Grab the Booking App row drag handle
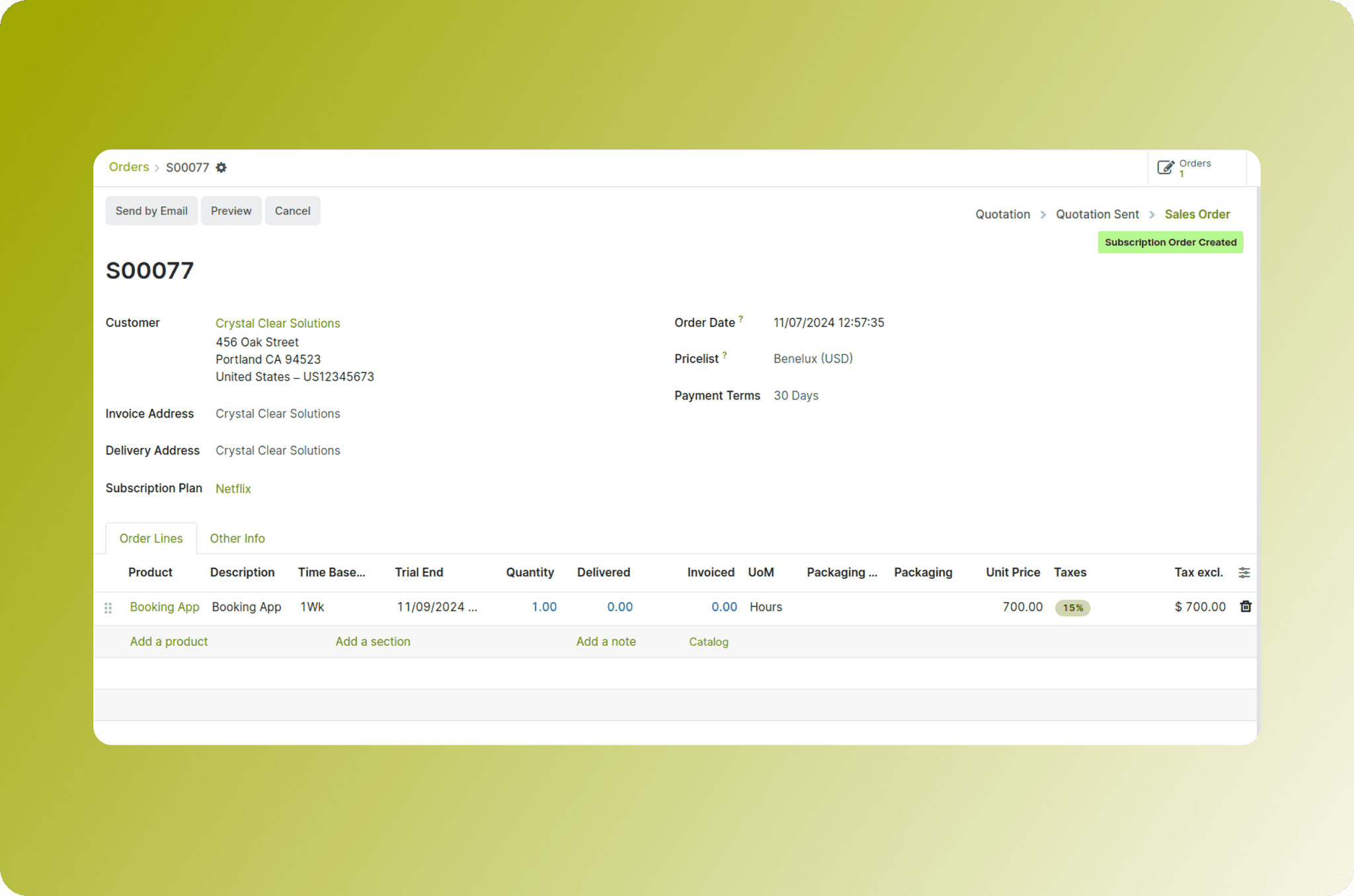The height and width of the screenshot is (896, 1354). pyautogui.click(x=108, y=608)
